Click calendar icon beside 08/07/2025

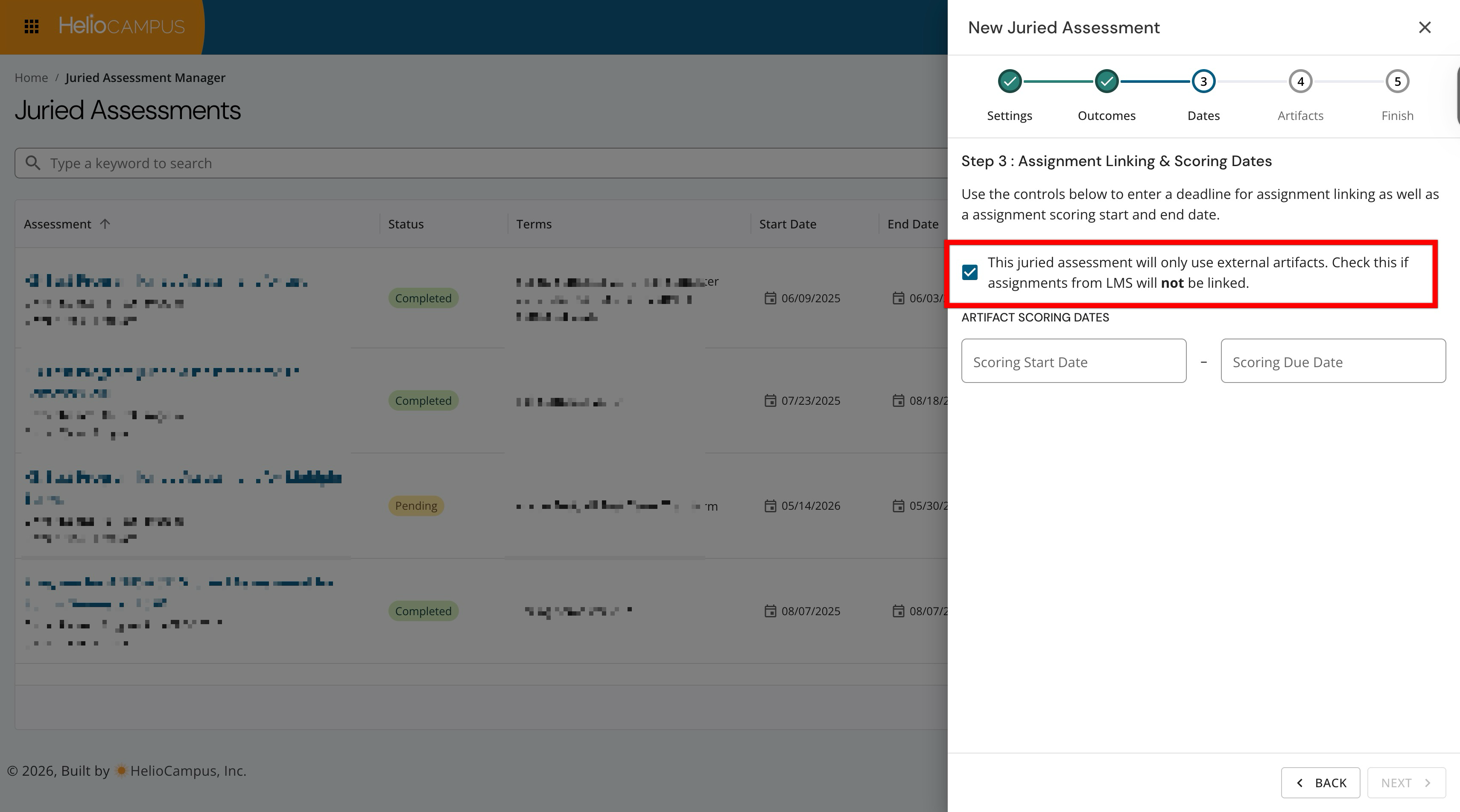click(x=770, y=611)
